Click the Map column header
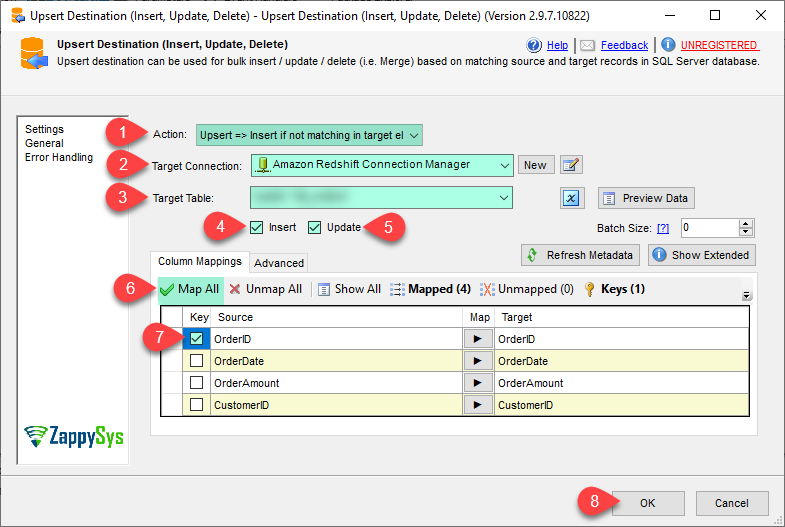This screenshot has height=527, width=785. (x=479, y=317)
